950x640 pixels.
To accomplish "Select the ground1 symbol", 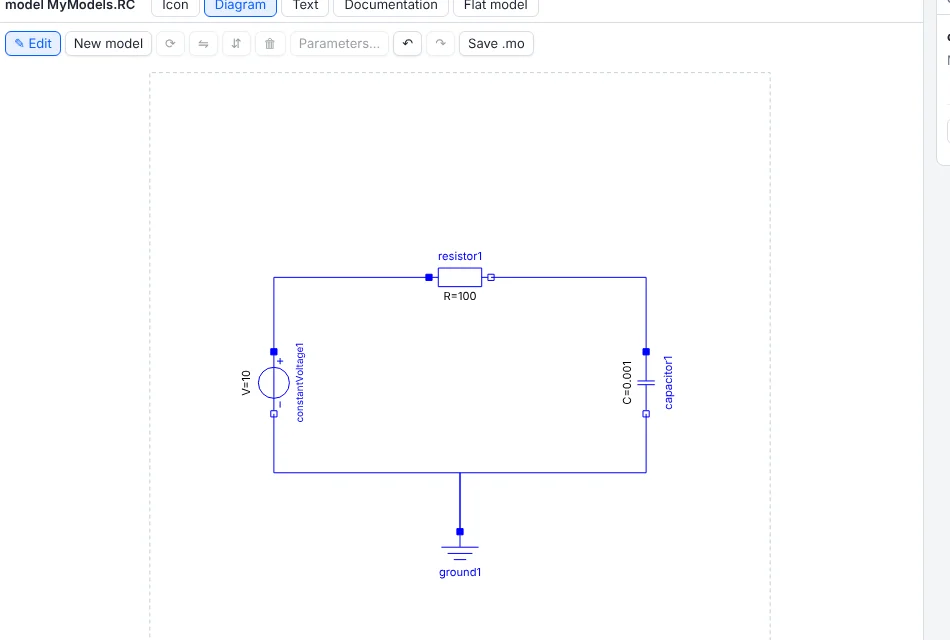I will tap(460, 553).
